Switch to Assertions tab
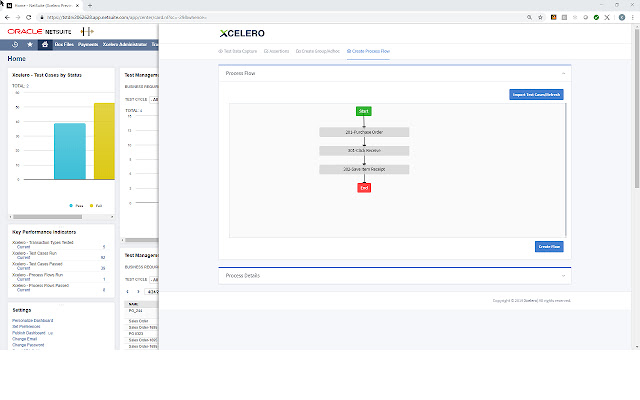This screenshot has height=400, width=640. (277, 51)
